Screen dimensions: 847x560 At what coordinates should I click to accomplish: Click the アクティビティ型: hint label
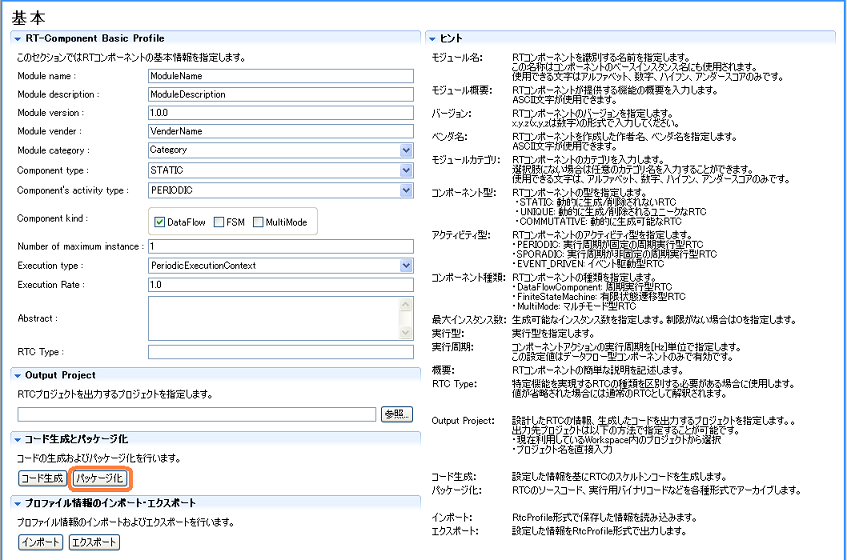(x=460, y=235)
